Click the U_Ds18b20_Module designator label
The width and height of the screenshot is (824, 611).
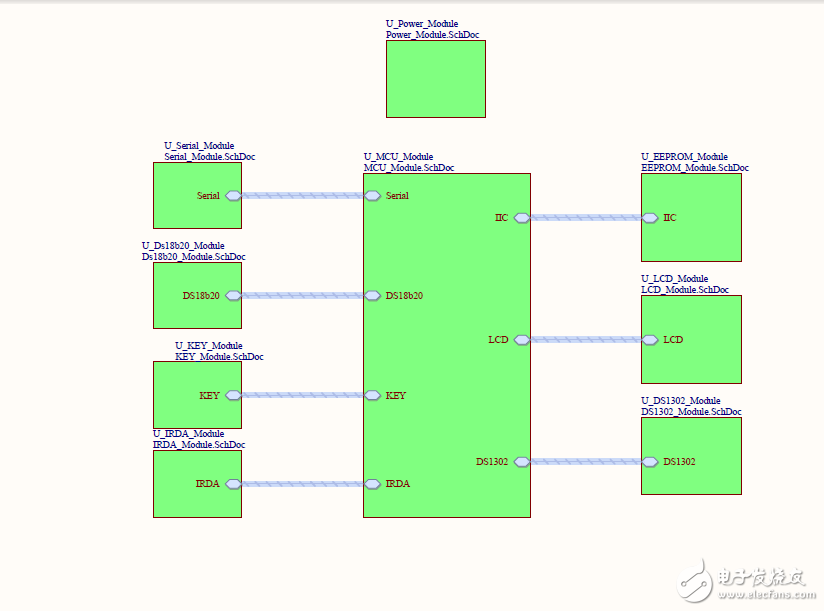pyautogui.click(x=183, y=245)
